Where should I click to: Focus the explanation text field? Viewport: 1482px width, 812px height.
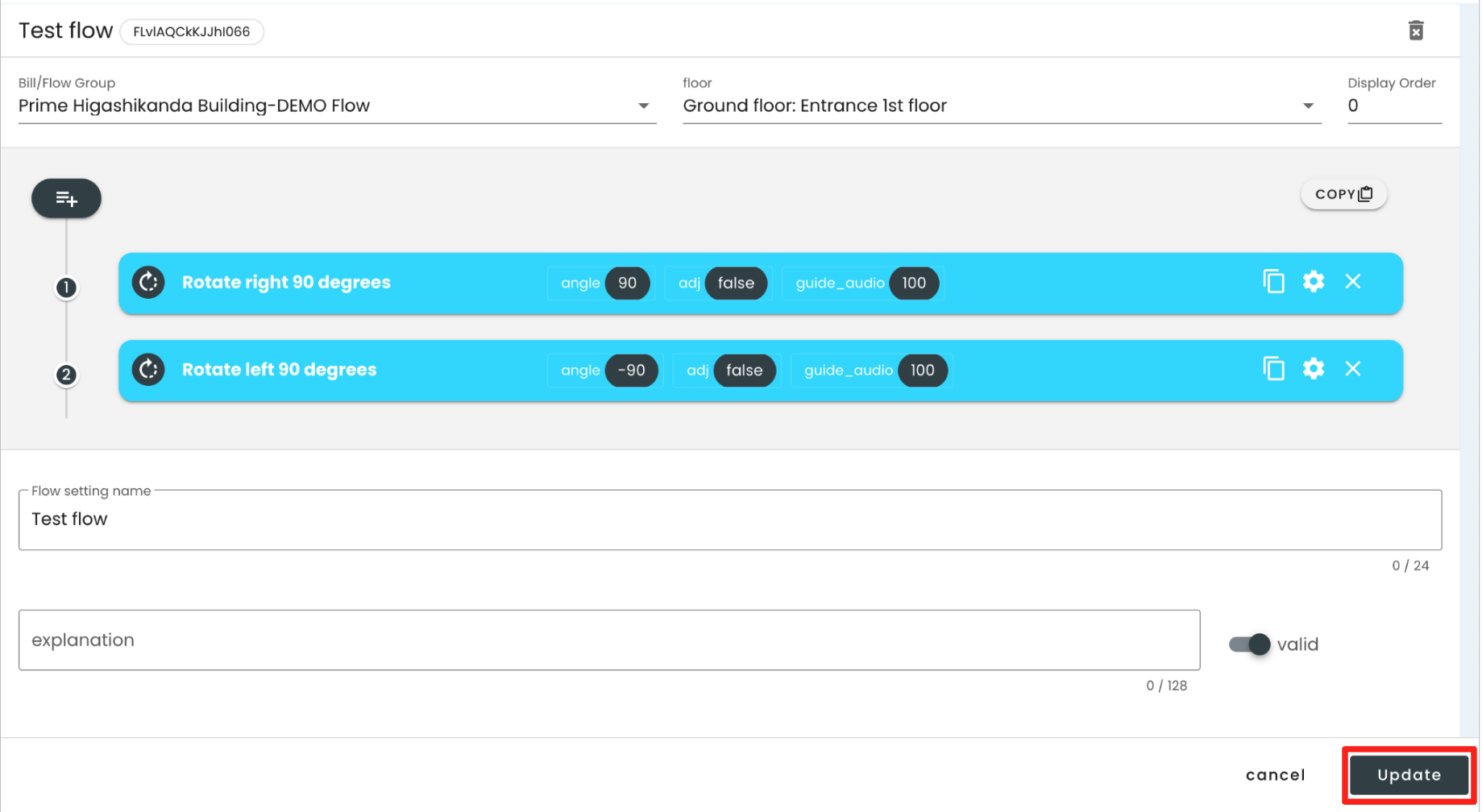[x=609, y=640]
